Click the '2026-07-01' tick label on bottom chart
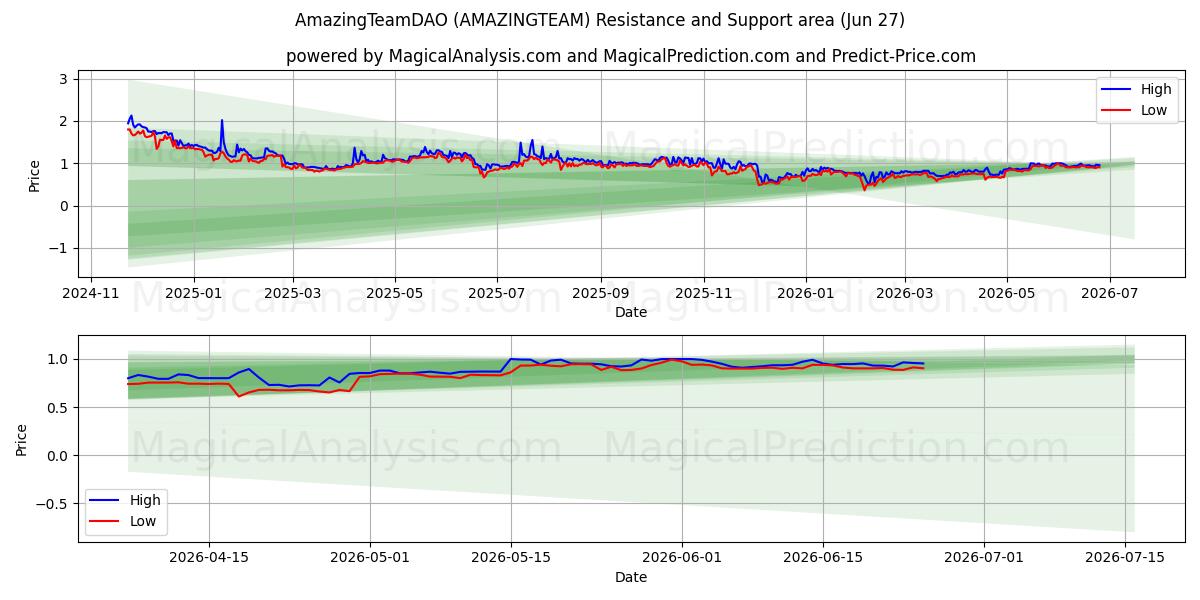The height and width of the screenshot is (600, 1200). click(984, 559)
